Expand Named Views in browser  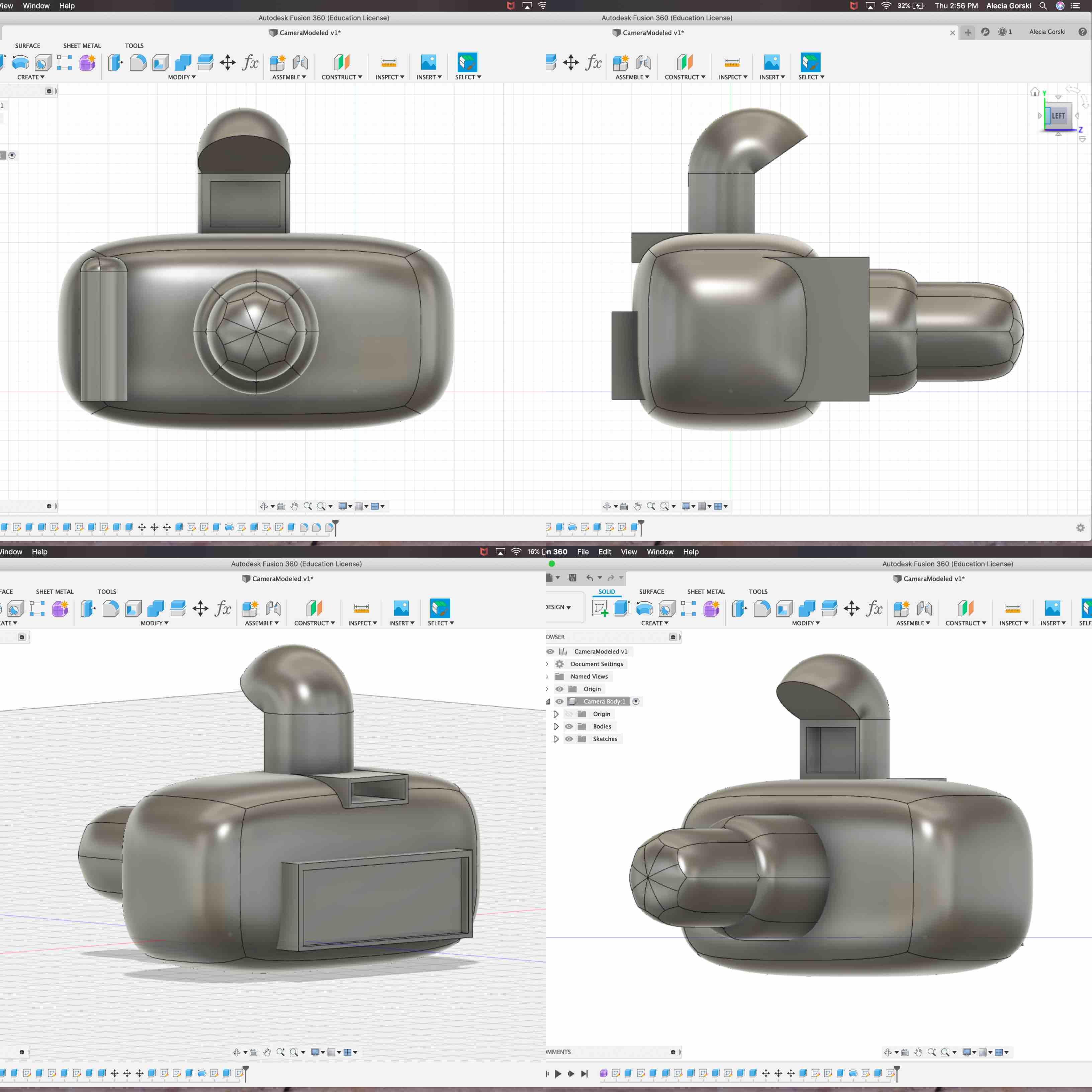547,676
